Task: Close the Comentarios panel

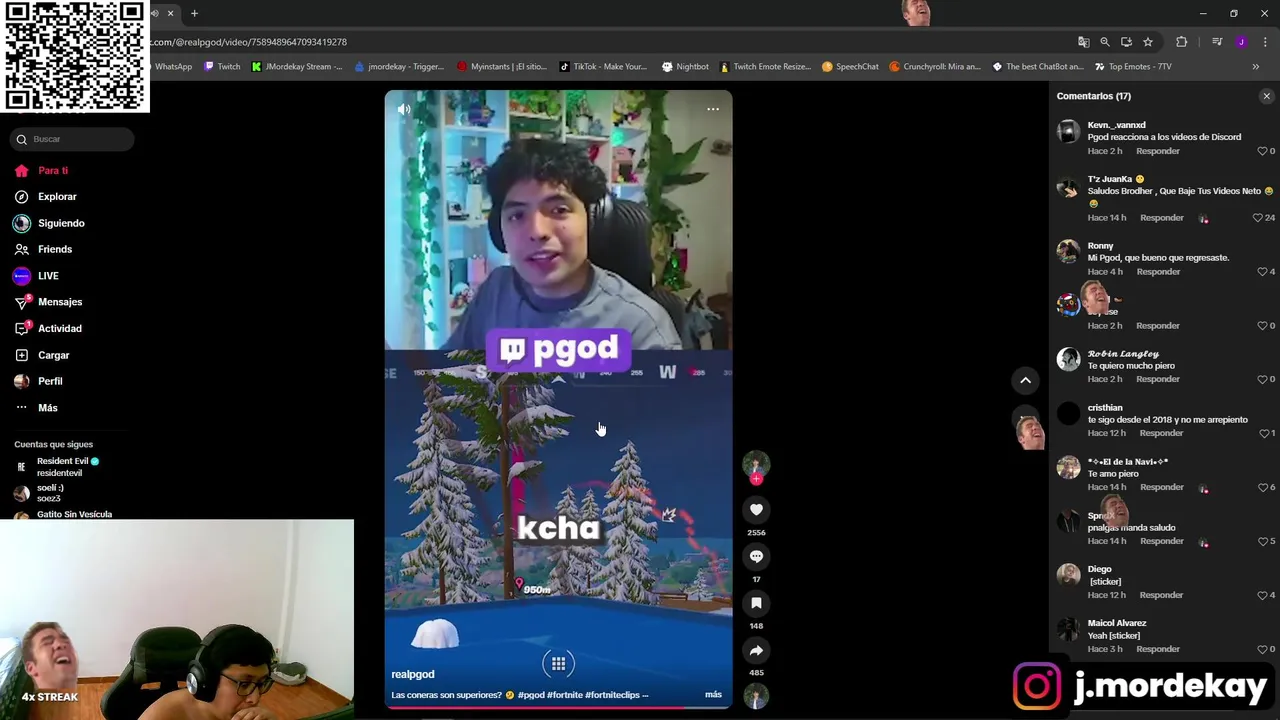Action: 1266,96
